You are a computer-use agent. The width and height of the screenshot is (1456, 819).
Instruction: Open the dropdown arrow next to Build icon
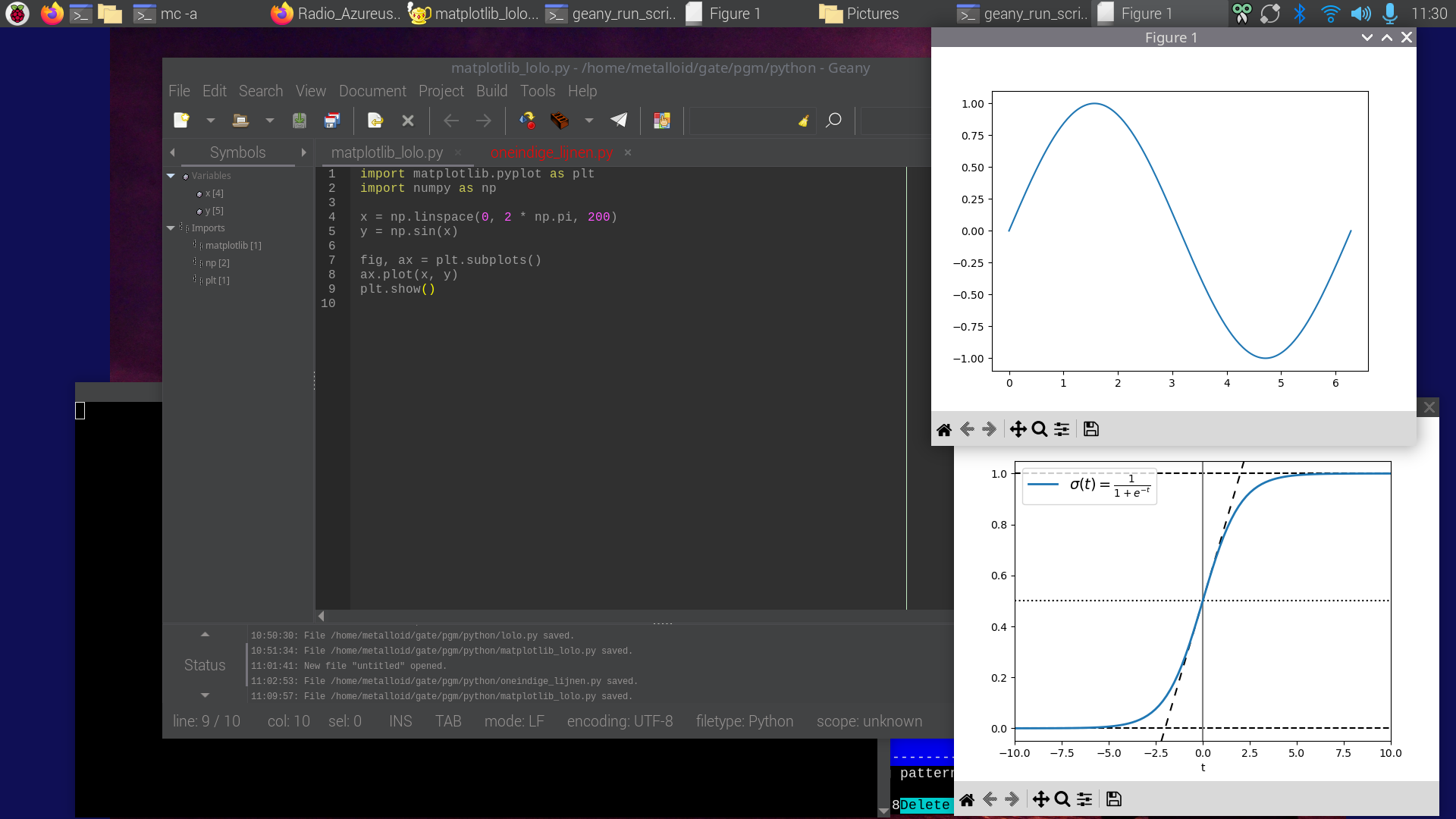coord(588,121)
